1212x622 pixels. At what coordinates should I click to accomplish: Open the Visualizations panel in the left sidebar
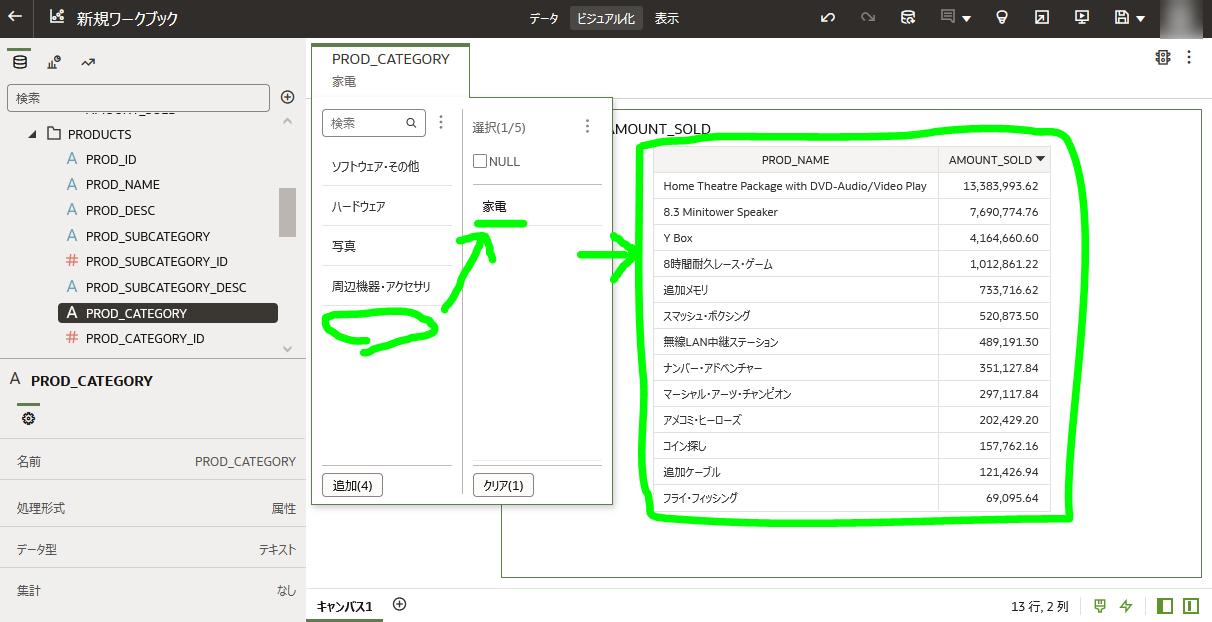[x=53, y=62]
